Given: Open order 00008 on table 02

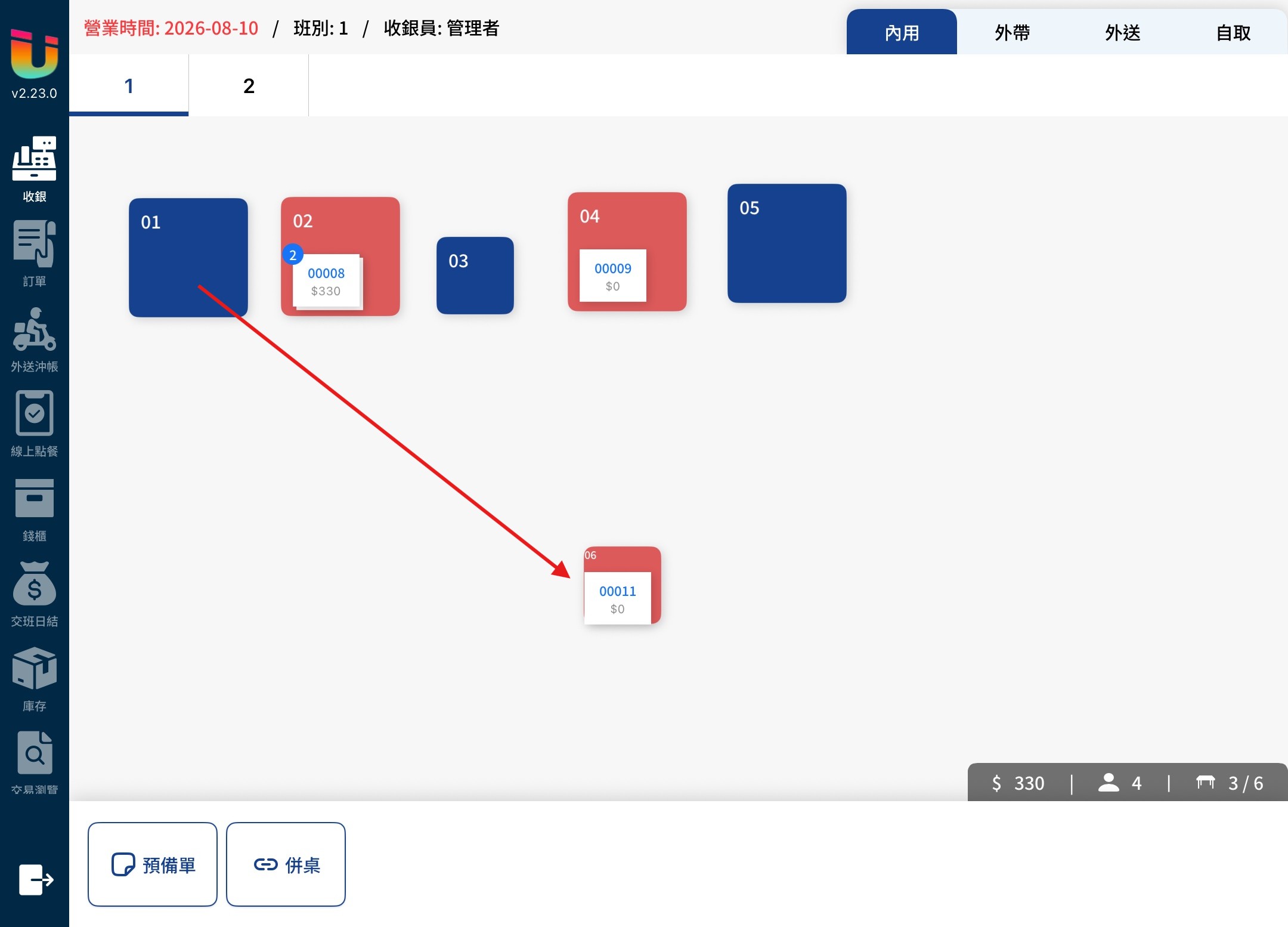Looking at the screenshot, I should pyautogui.click(x=326, y=281).
